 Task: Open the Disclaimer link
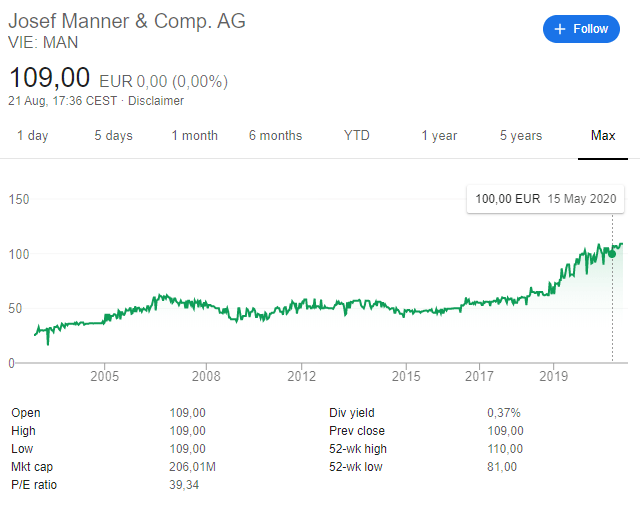pyautogui.click(x=156, y=101)
